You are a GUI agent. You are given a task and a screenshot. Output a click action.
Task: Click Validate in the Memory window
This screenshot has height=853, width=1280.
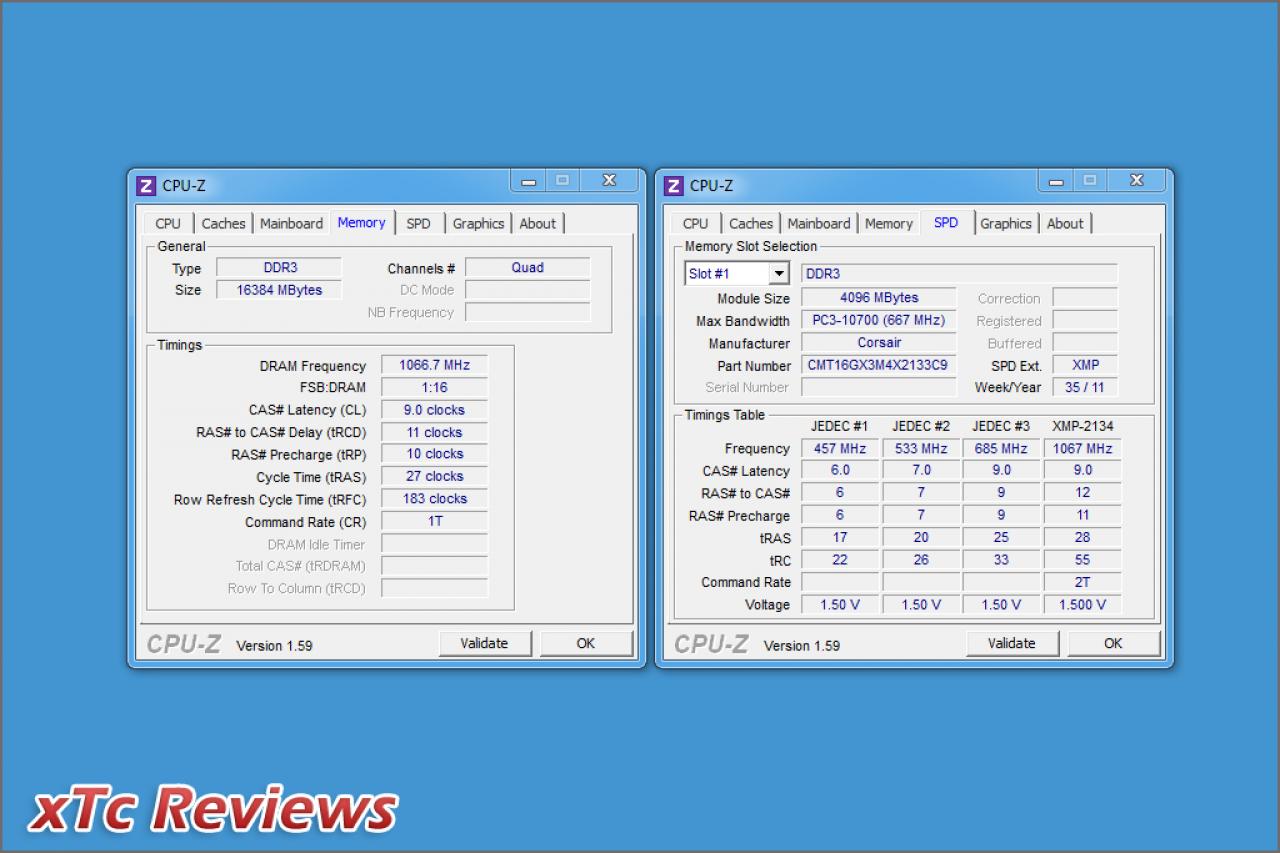point(484,643)
